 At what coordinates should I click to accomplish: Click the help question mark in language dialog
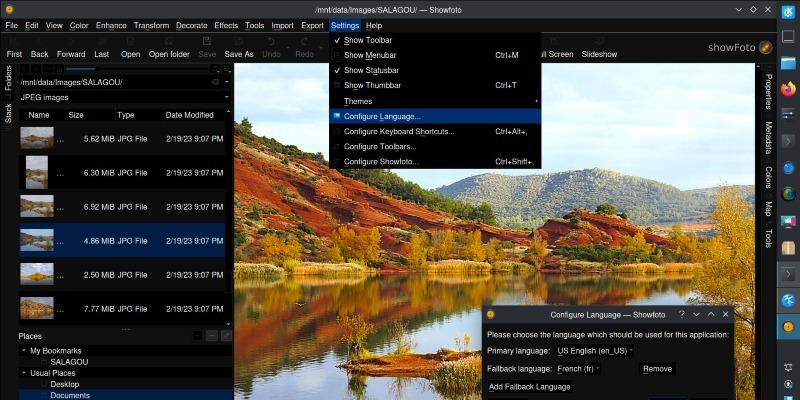click(681, 314)
